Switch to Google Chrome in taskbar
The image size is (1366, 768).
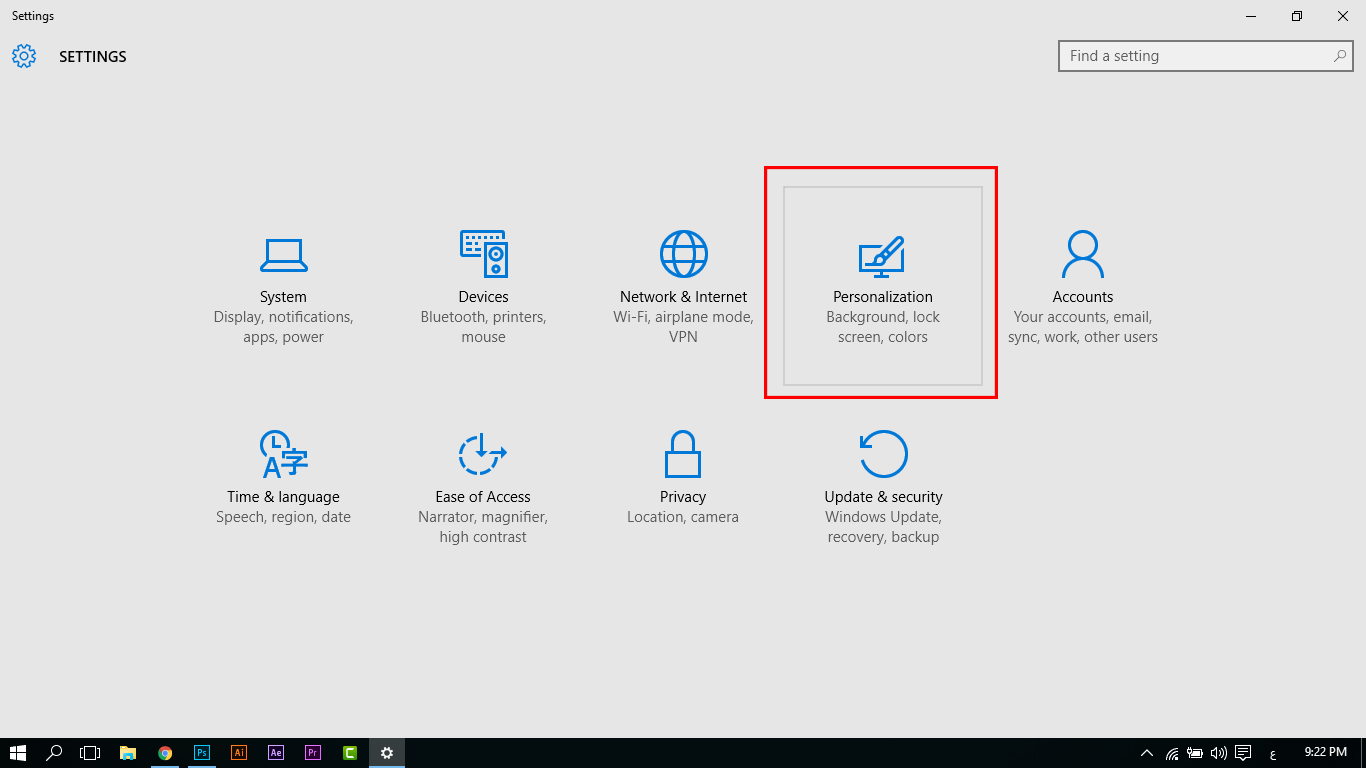pyautogui.click(x=165, y=753)
